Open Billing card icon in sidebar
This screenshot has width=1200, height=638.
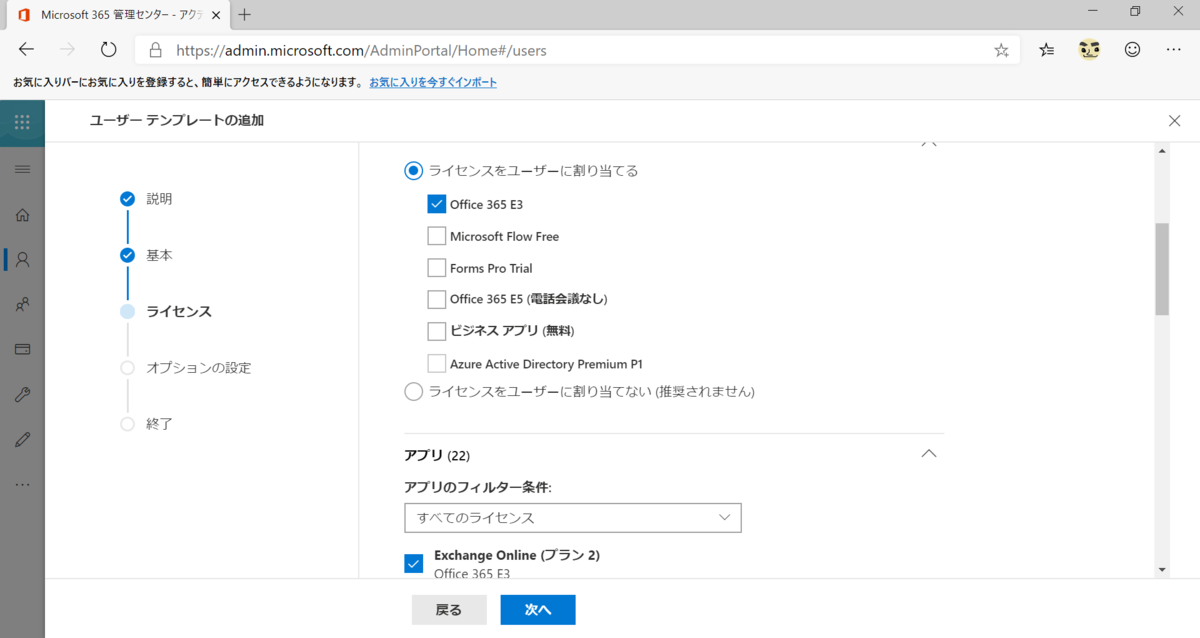[x=22, y=349]
